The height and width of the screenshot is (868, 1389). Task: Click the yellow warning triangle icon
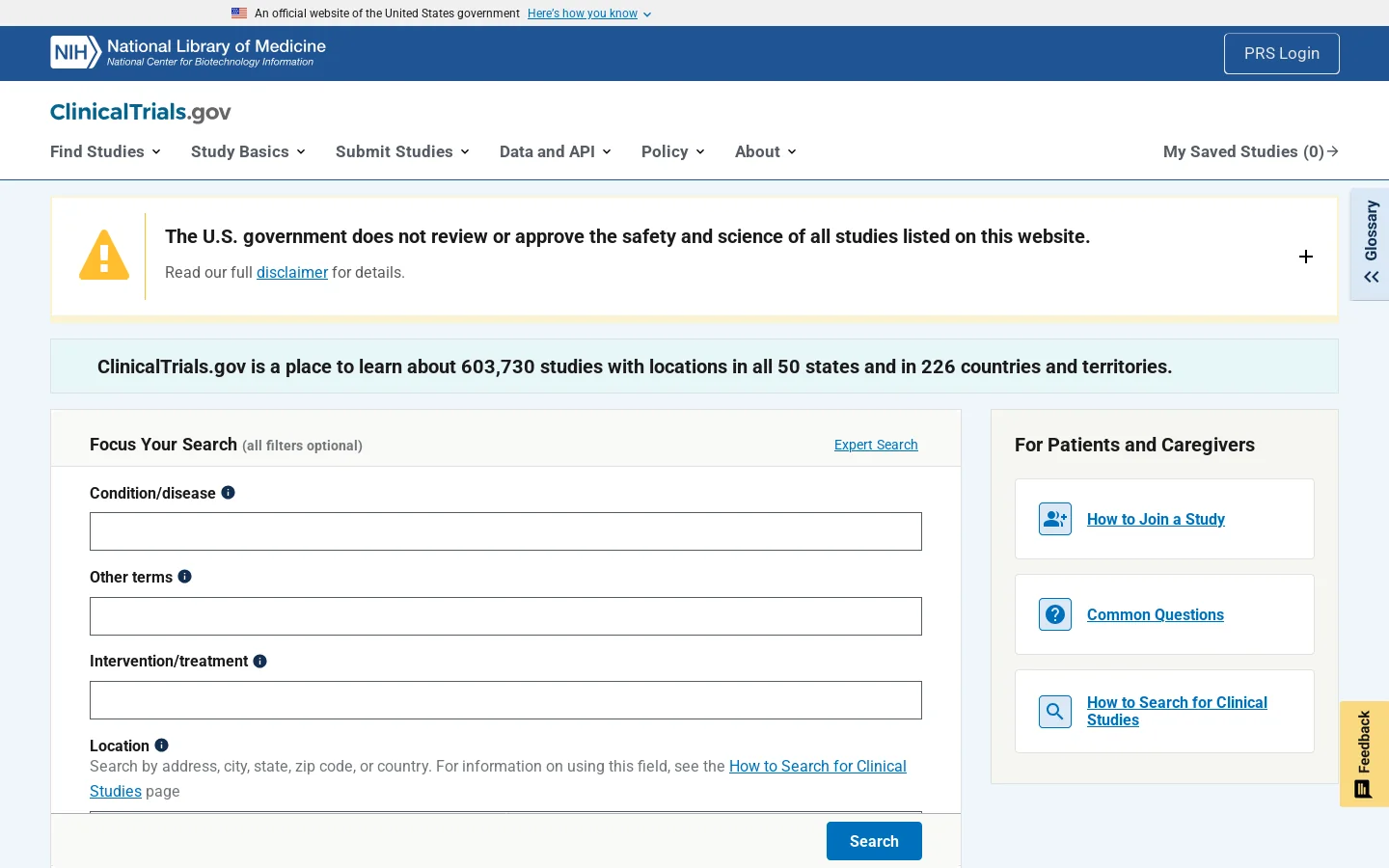(104, 256)
